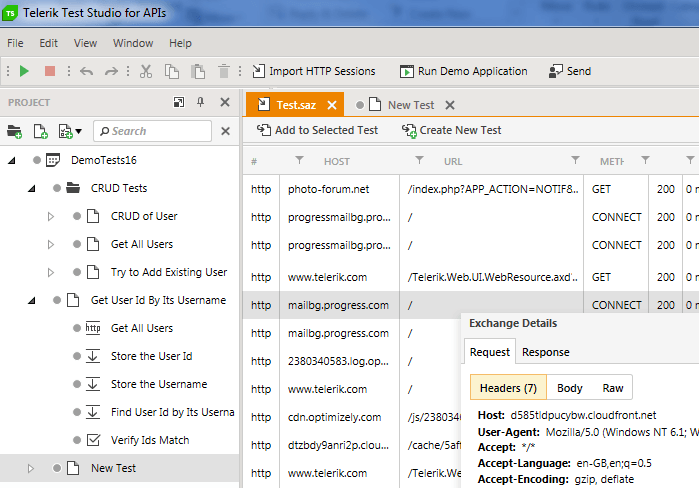Select the DemoTests16 project item
The width and height of the screenshot is (699, 488).
(103, 160)
